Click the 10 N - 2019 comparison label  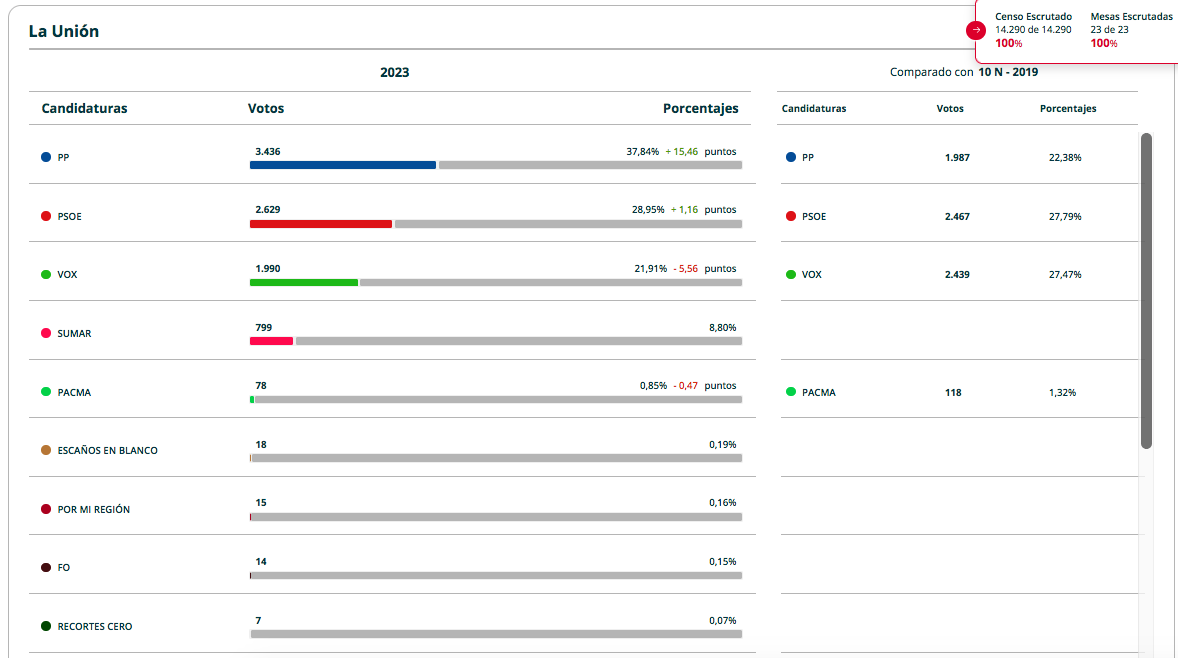click(1008, 72)
